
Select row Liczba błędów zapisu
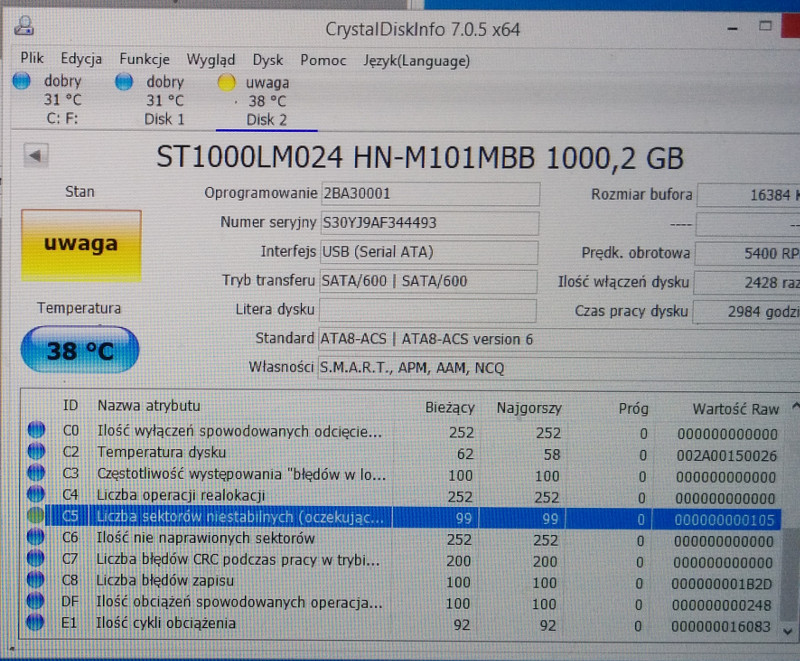click(401, 582)
